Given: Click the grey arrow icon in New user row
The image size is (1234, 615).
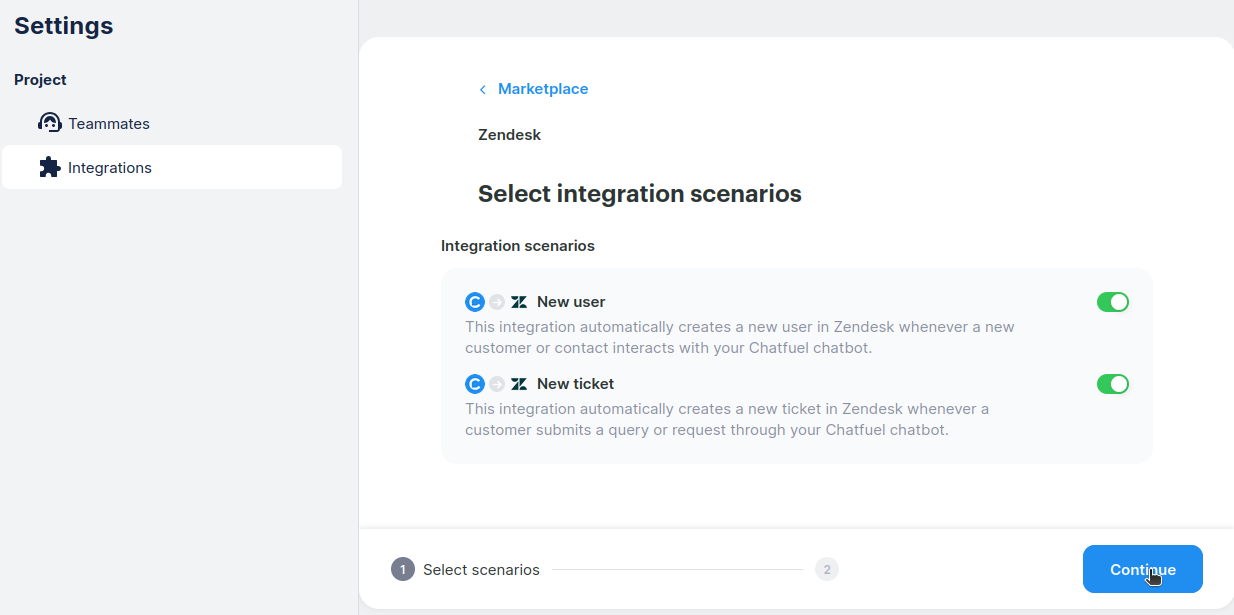Looking at the screenshot, I should (x=497, y=302).
